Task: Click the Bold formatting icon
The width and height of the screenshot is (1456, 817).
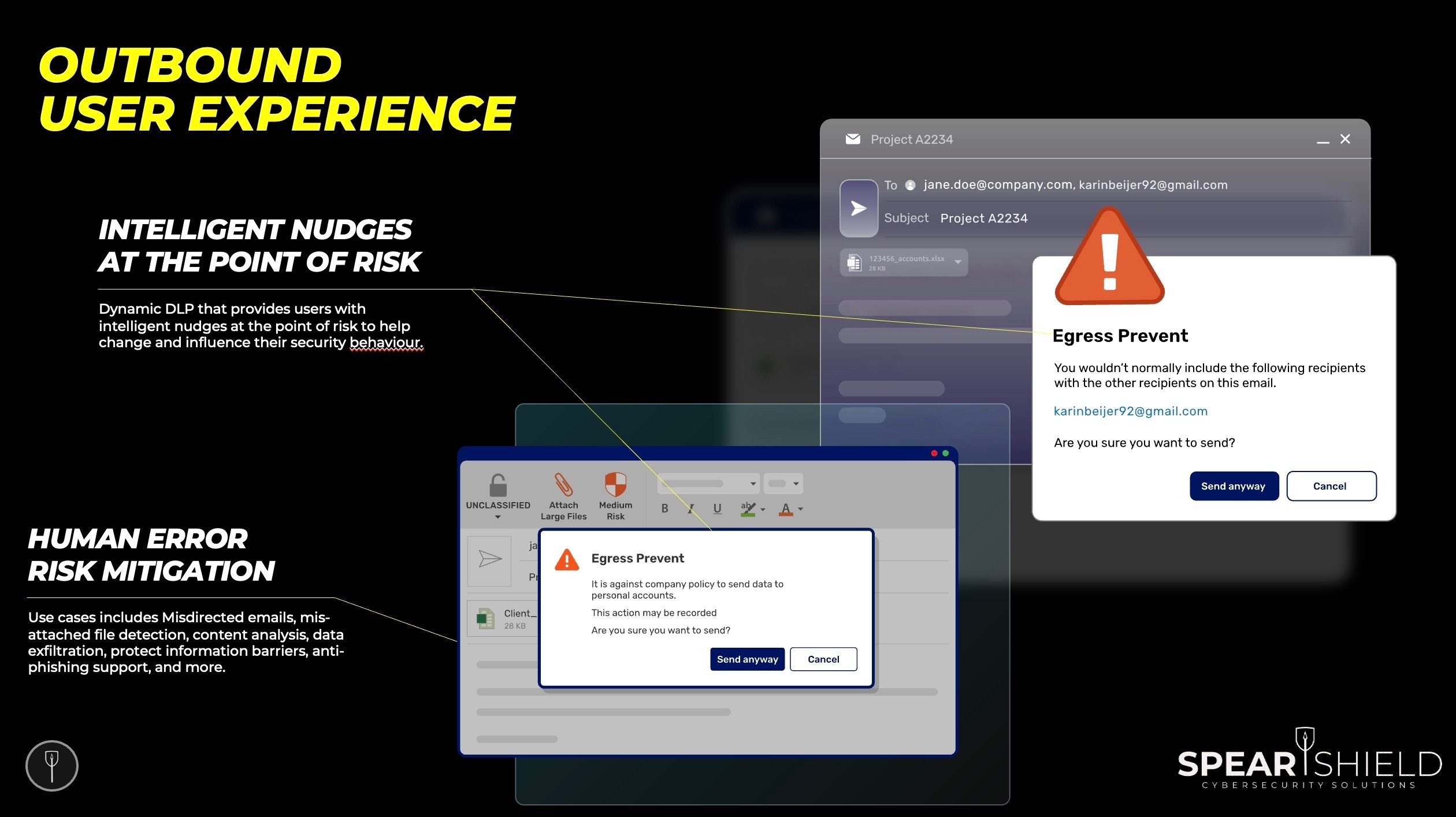Action: point(665,510)
